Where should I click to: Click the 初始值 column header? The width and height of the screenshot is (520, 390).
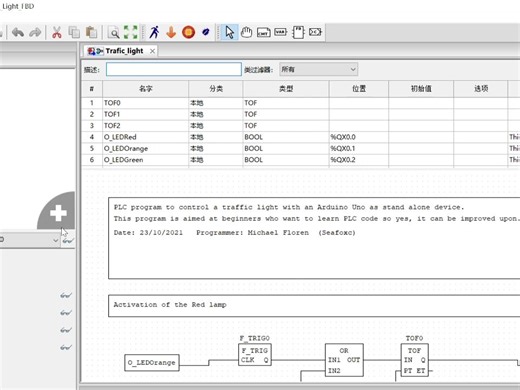pyautogui.click(x=421, y=89)
